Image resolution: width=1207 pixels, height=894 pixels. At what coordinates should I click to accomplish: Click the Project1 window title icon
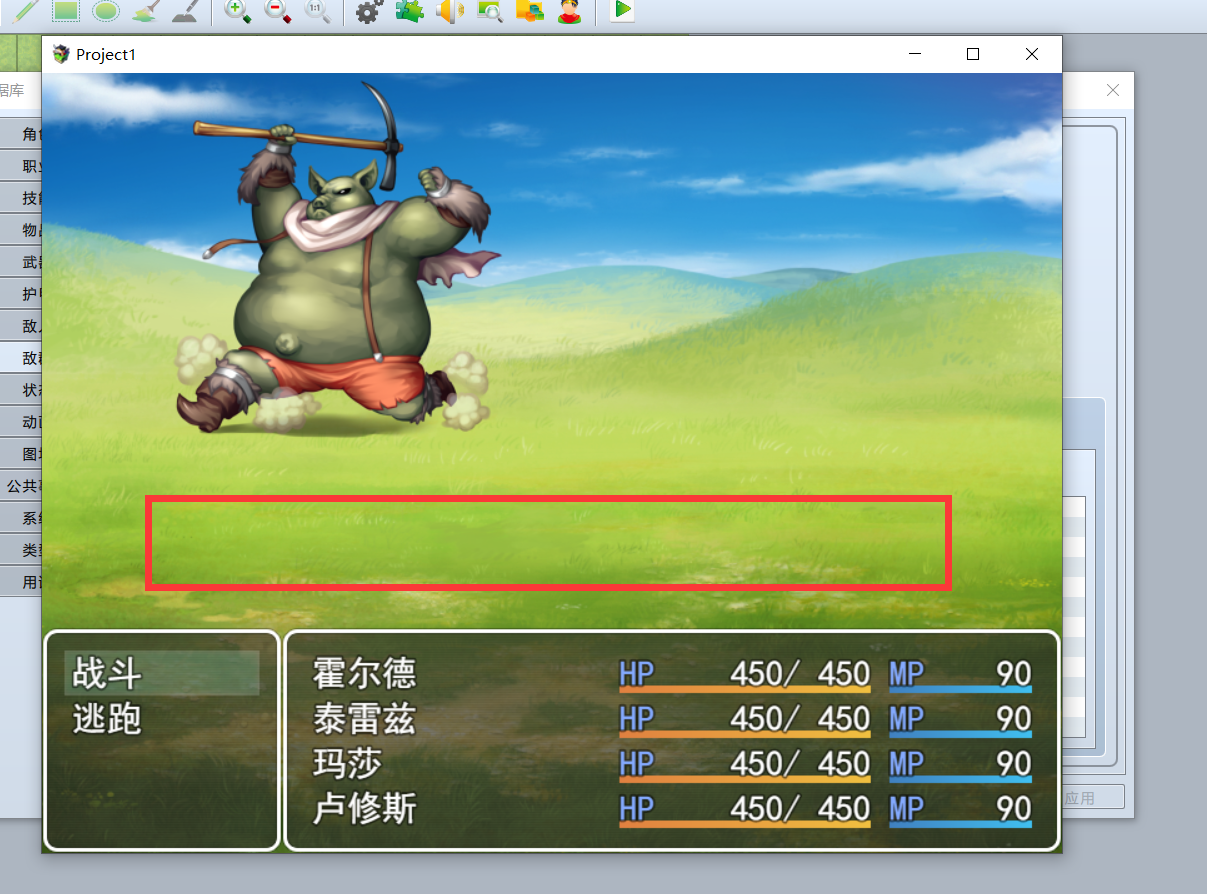point(61,54)
